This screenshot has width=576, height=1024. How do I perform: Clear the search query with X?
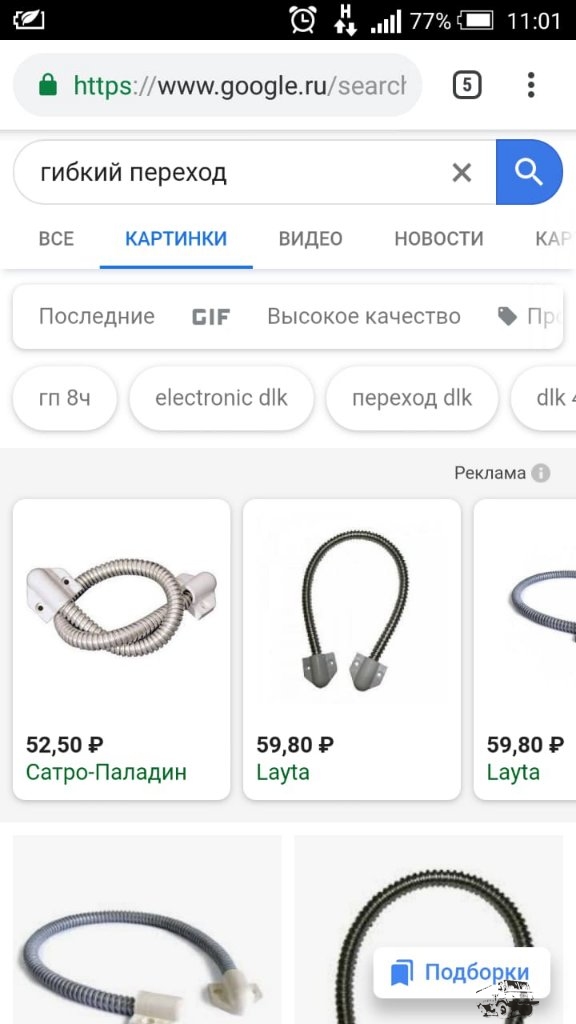[x=462, y=173]
